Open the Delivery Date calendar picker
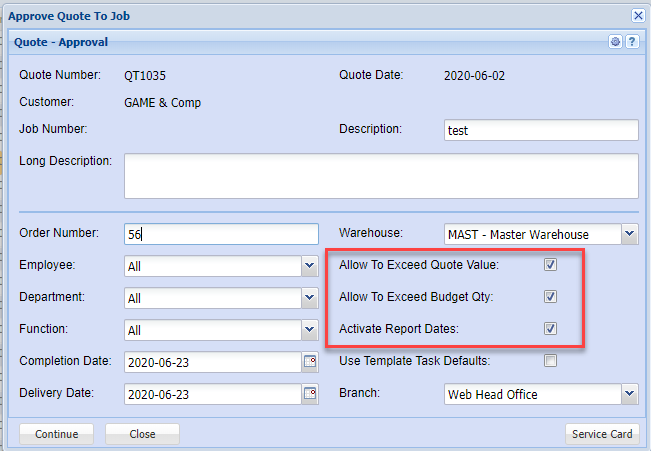The height and width of the screenshot is (451, 651). (310, 393)
